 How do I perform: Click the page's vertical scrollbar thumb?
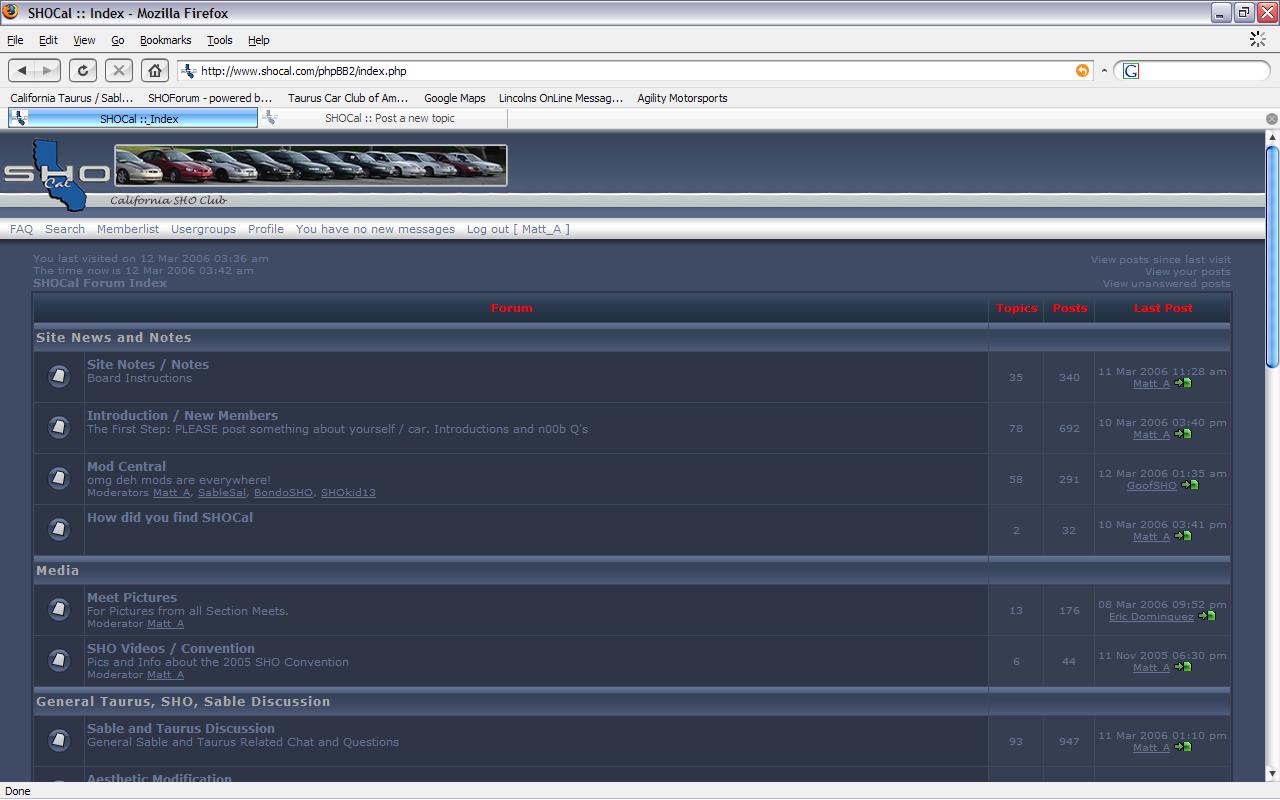coord(1272,256)
